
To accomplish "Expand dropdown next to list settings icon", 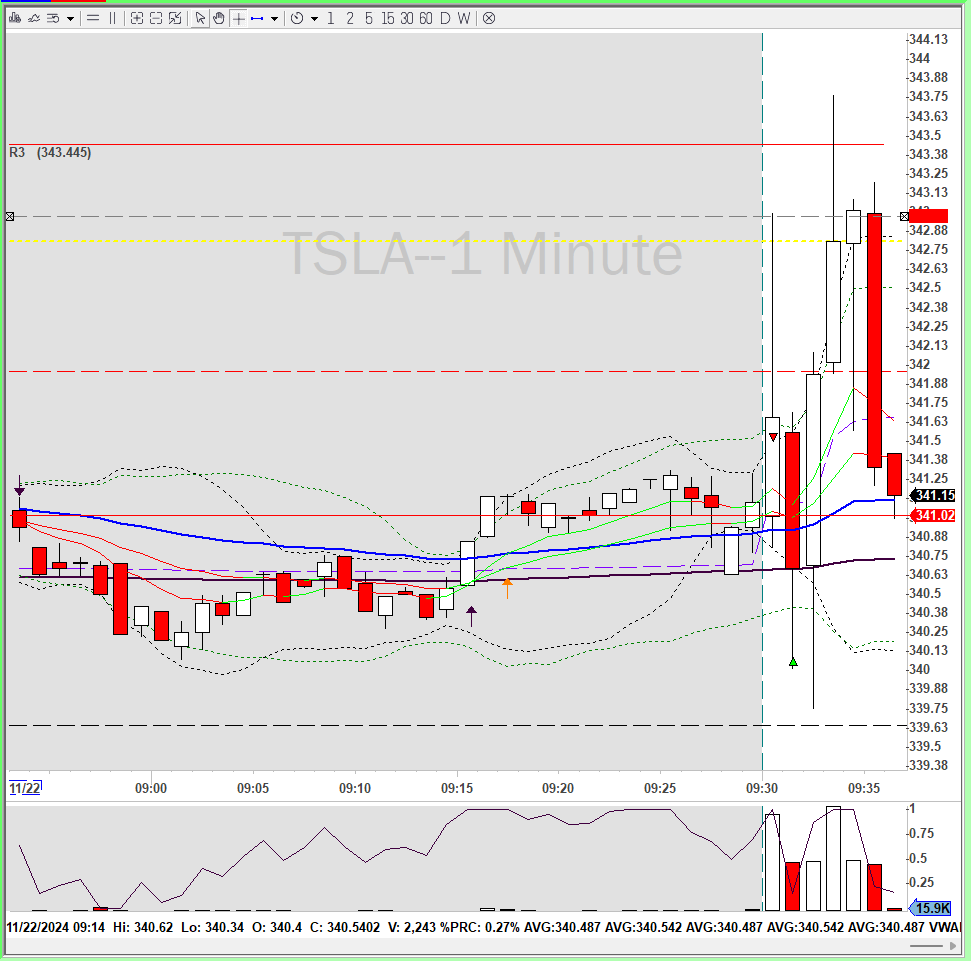I will [x=70, y=19].
